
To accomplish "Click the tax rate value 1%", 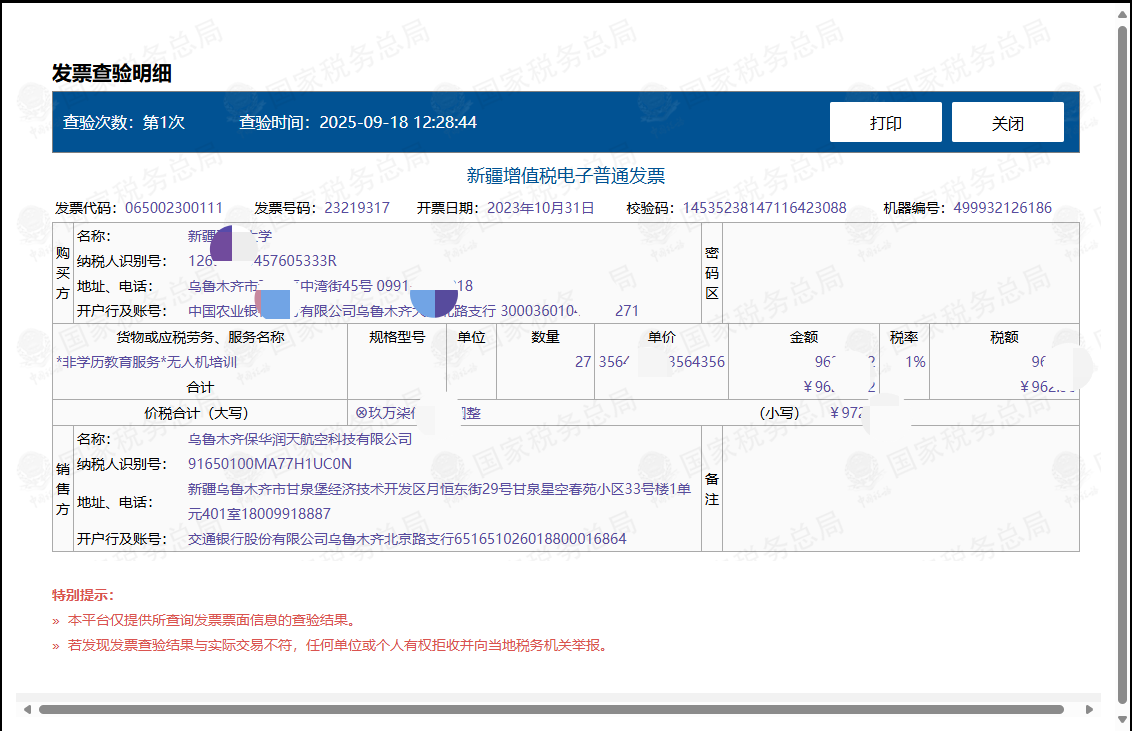I will [x=915, y=362].
